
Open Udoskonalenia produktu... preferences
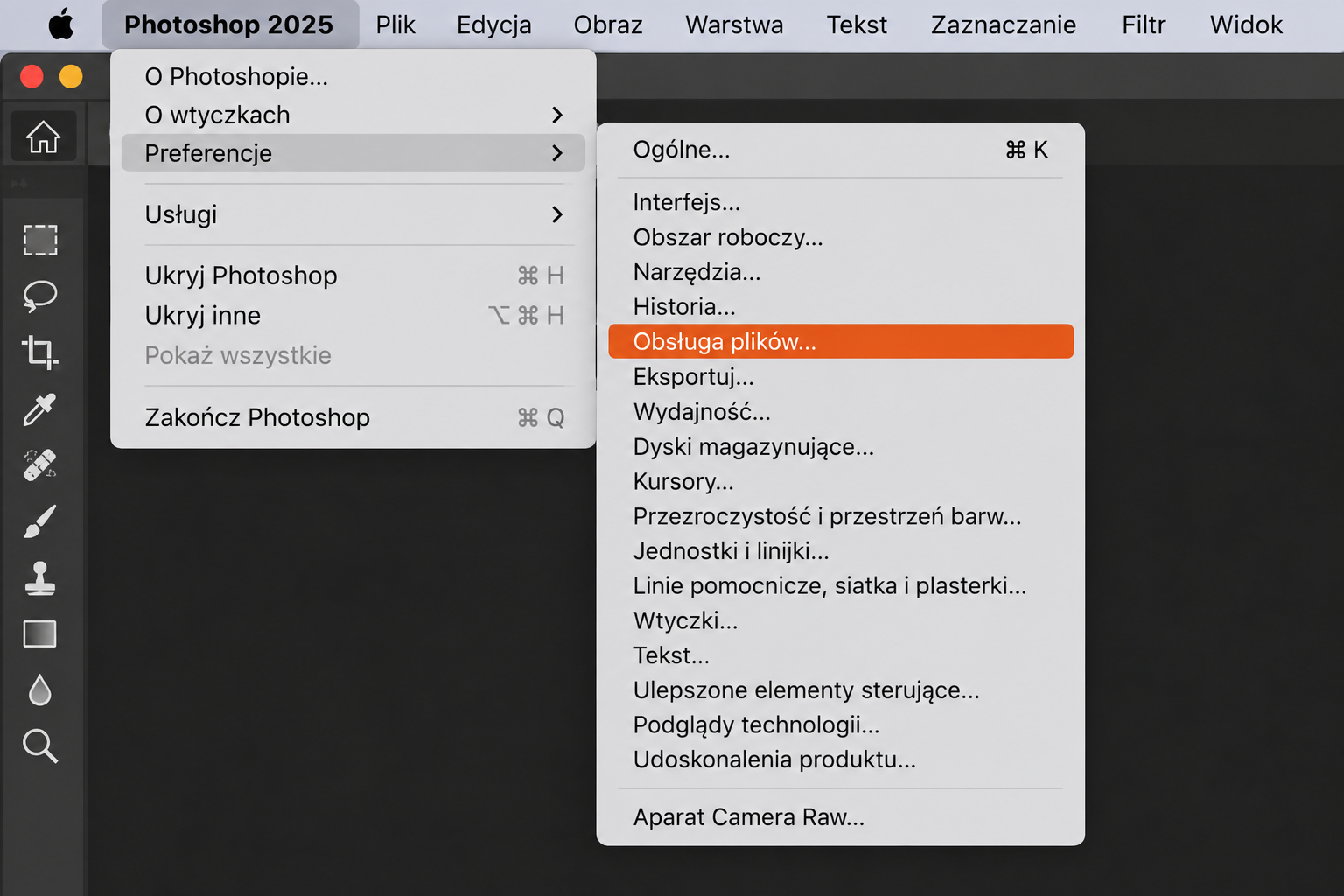pyautogui.click(x=841, y=759)
